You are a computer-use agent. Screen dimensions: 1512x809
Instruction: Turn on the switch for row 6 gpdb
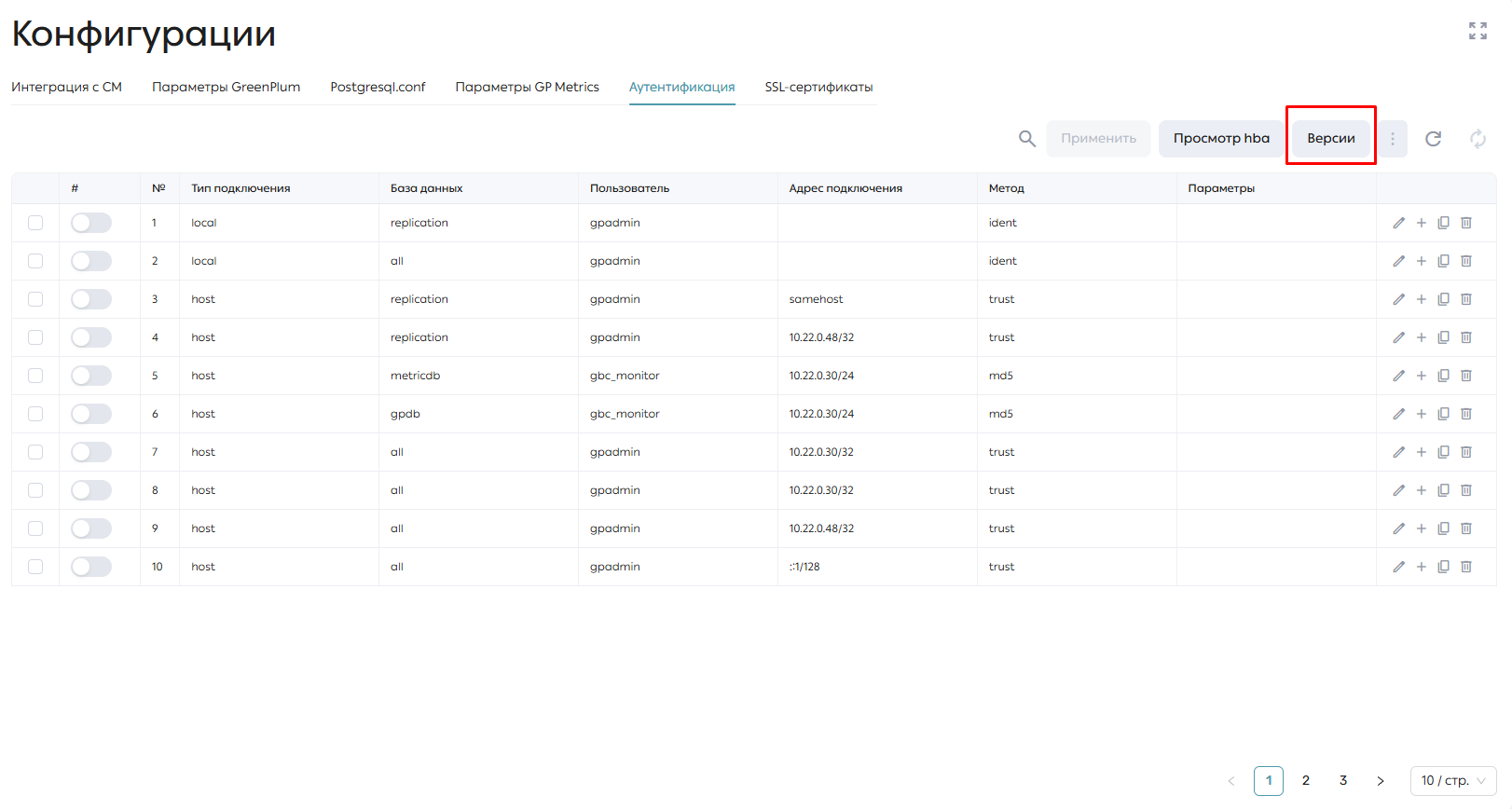tap(91, 414)
